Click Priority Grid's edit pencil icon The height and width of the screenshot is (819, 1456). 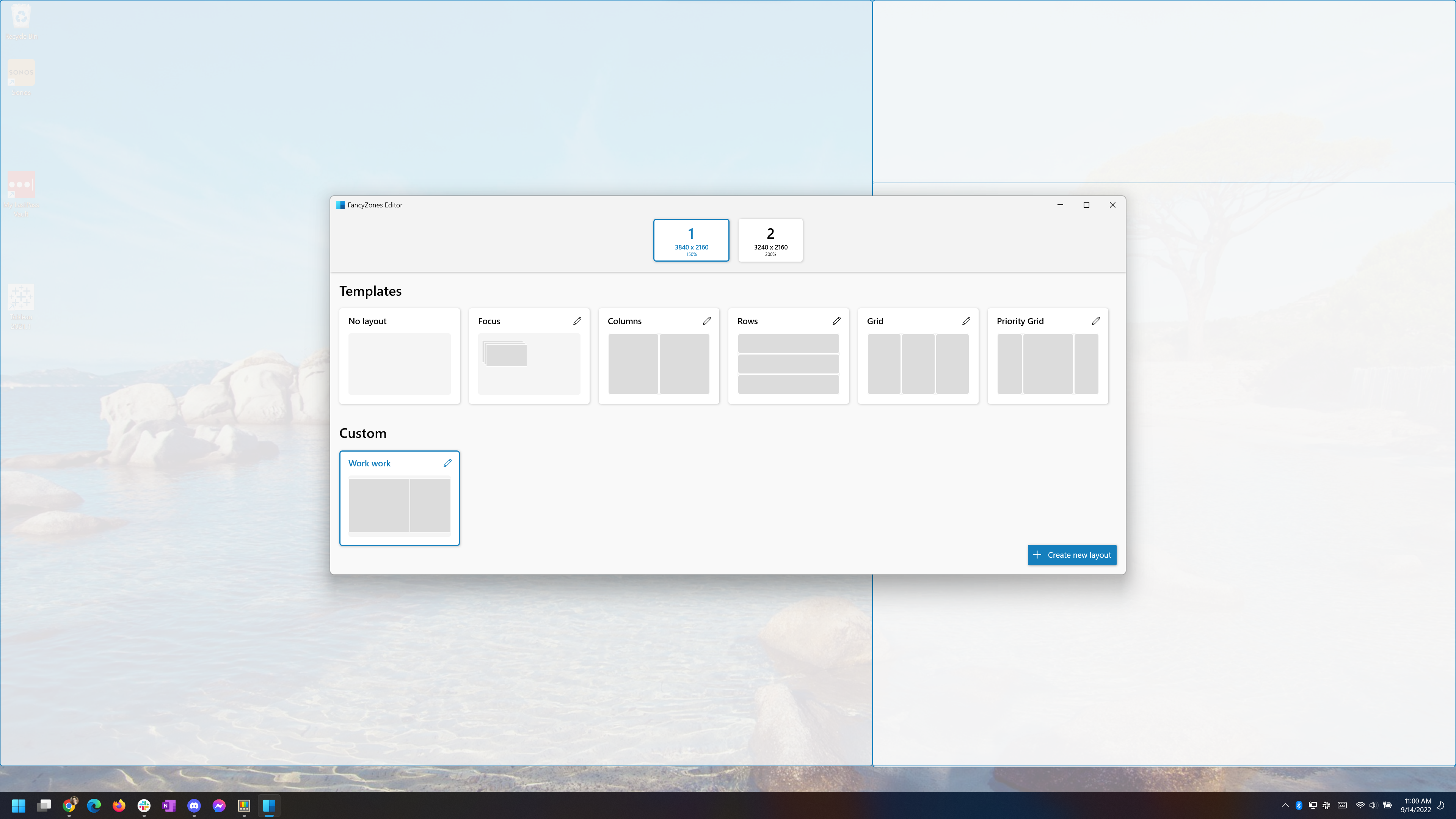pyautogui.click(x=1095, y=321)
